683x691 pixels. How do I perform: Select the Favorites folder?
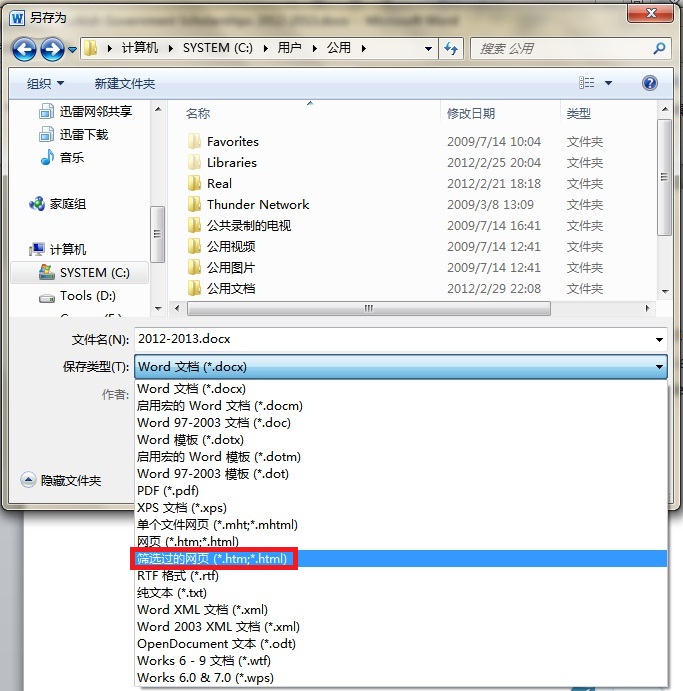[x=223, y=141]
